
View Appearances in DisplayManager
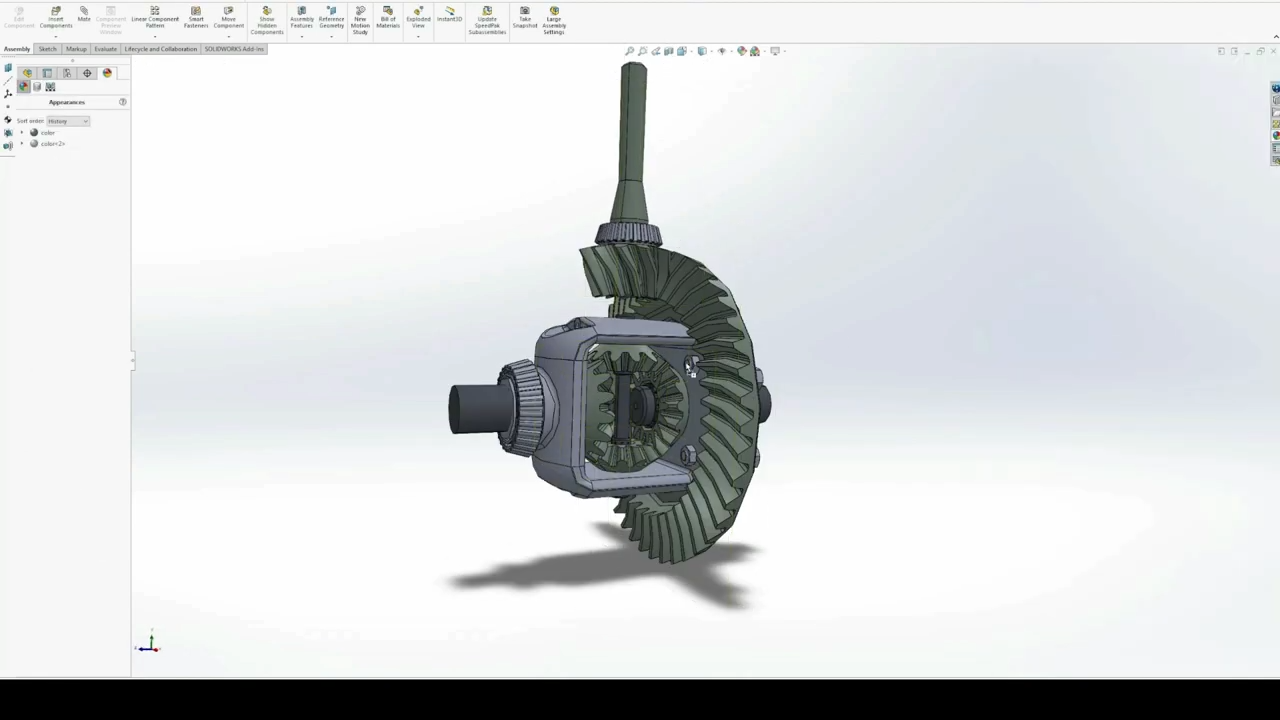point(23,86)
